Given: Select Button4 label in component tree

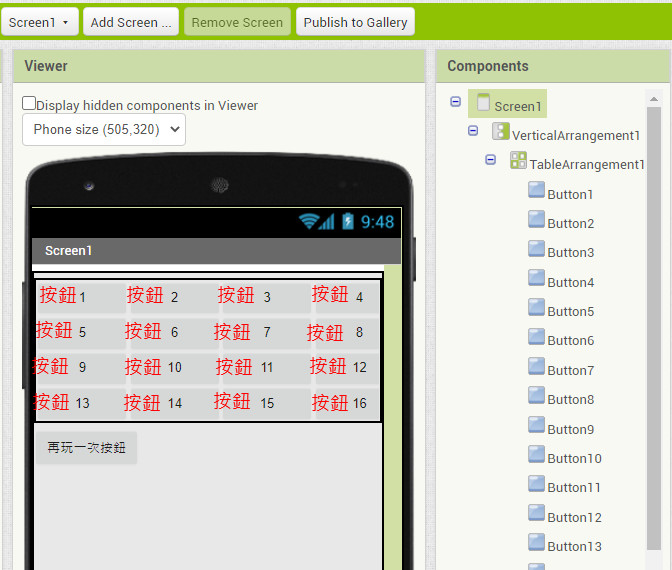Looking at the screenshot, I should click(571, 282).
